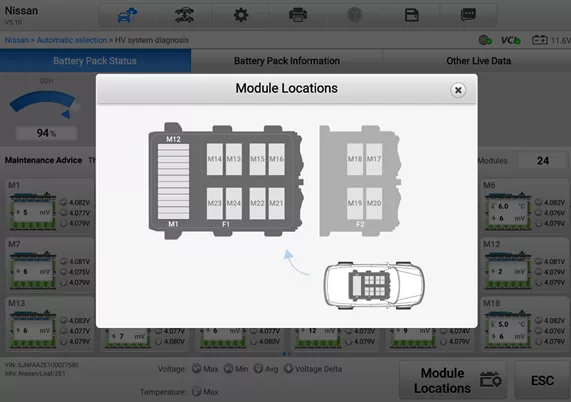Screen dimensions: 571x402
Task: Click module M15 in battery diagram
Action: (x=257, y=159)
